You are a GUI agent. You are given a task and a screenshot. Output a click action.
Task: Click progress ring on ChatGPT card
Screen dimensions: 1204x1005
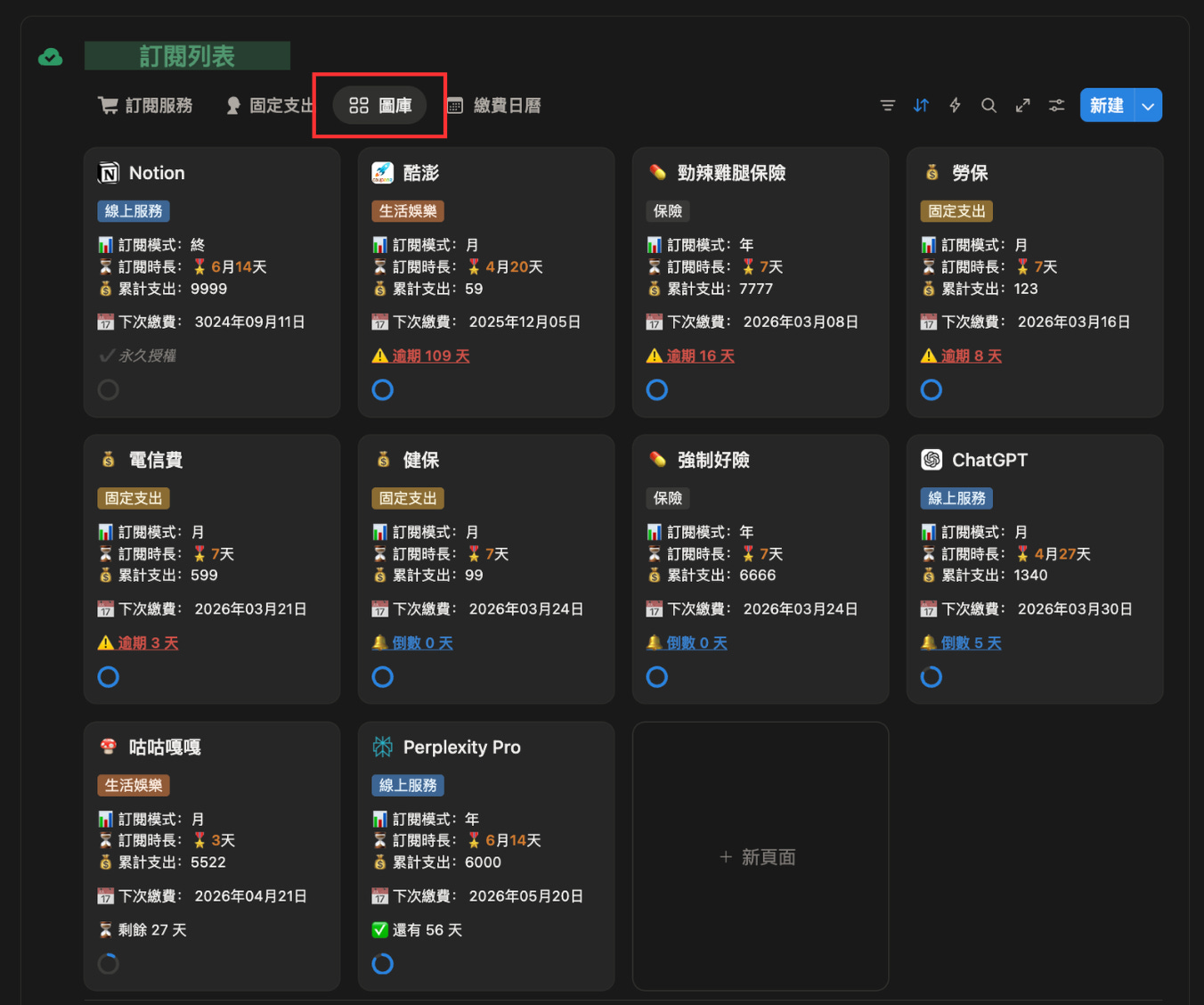(x=931, y=676)
